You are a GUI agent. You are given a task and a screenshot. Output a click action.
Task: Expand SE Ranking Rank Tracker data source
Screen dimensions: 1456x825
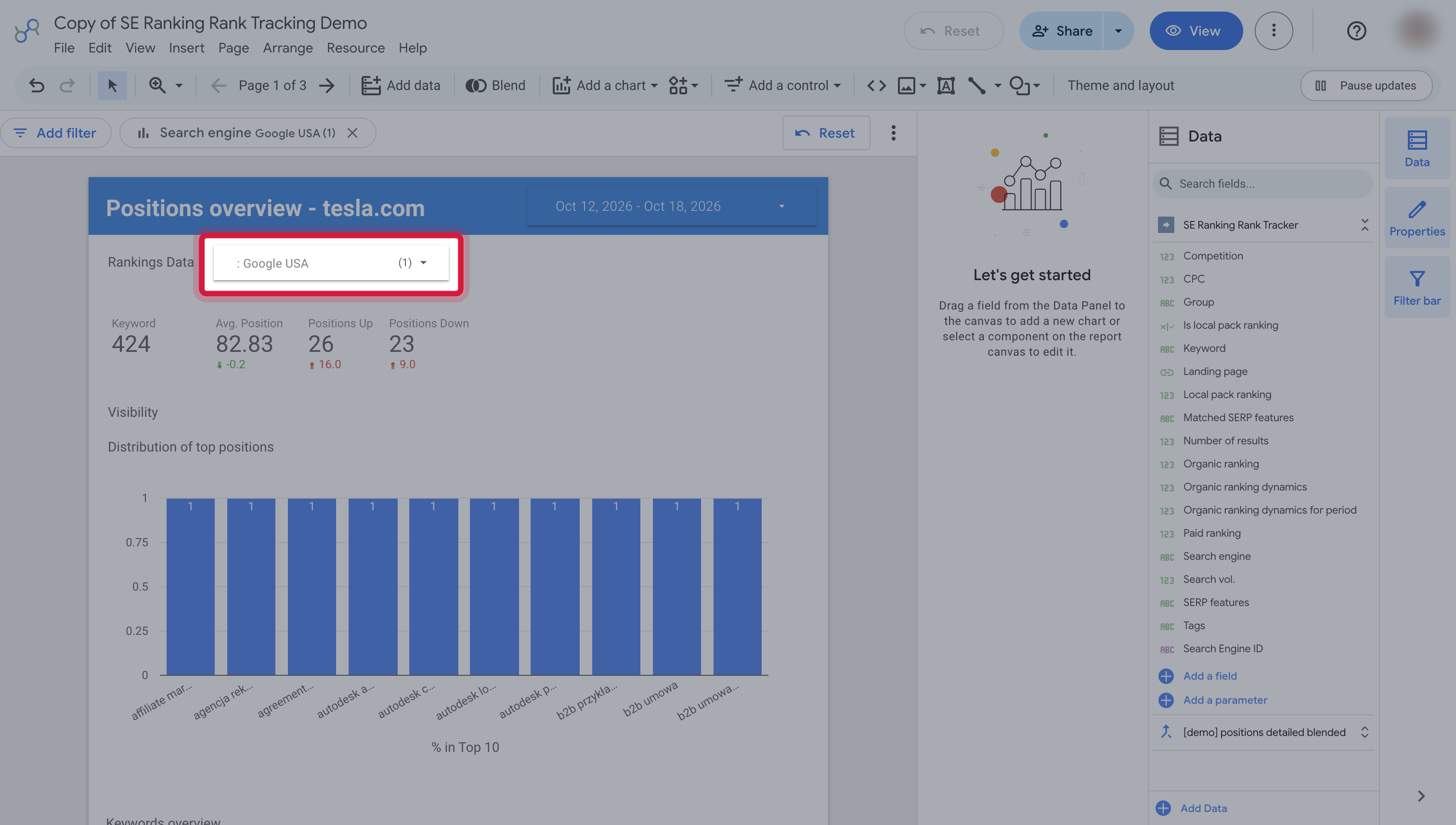pos(1365,225)
